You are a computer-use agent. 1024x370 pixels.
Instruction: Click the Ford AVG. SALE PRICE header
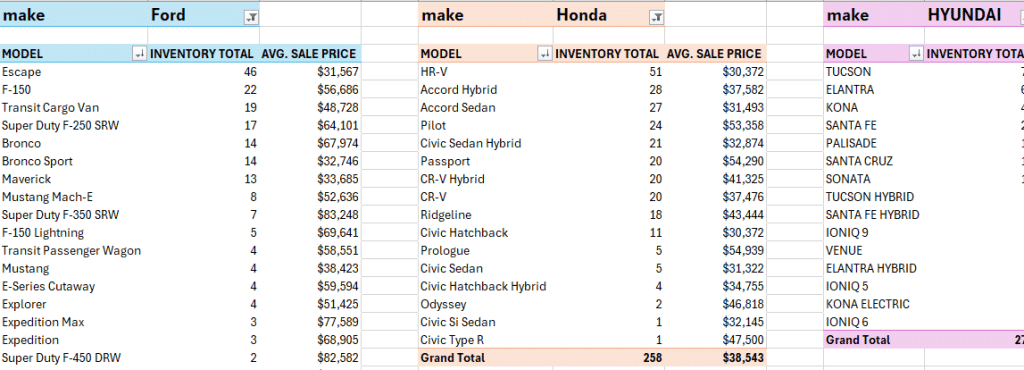[310, 54]
